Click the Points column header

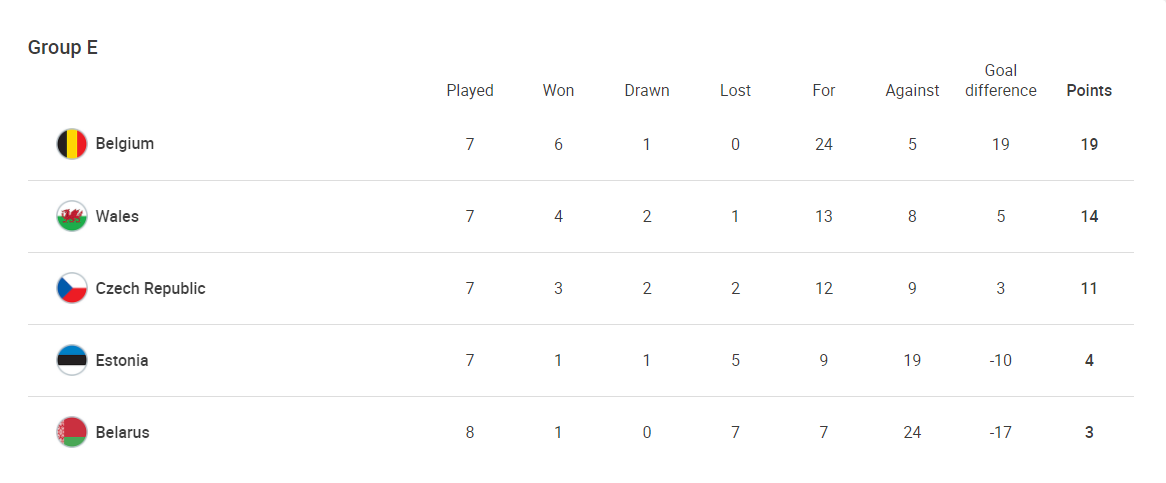pos(1089,90)
